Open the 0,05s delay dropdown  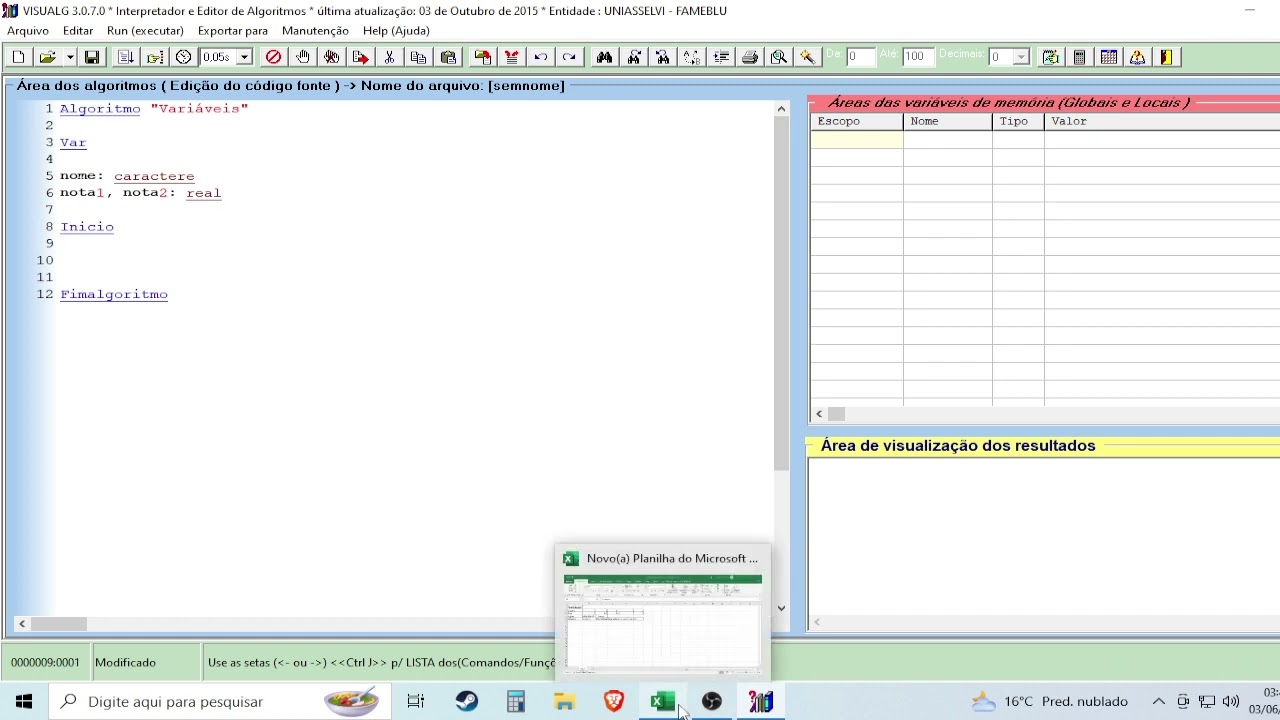point(244,57)
